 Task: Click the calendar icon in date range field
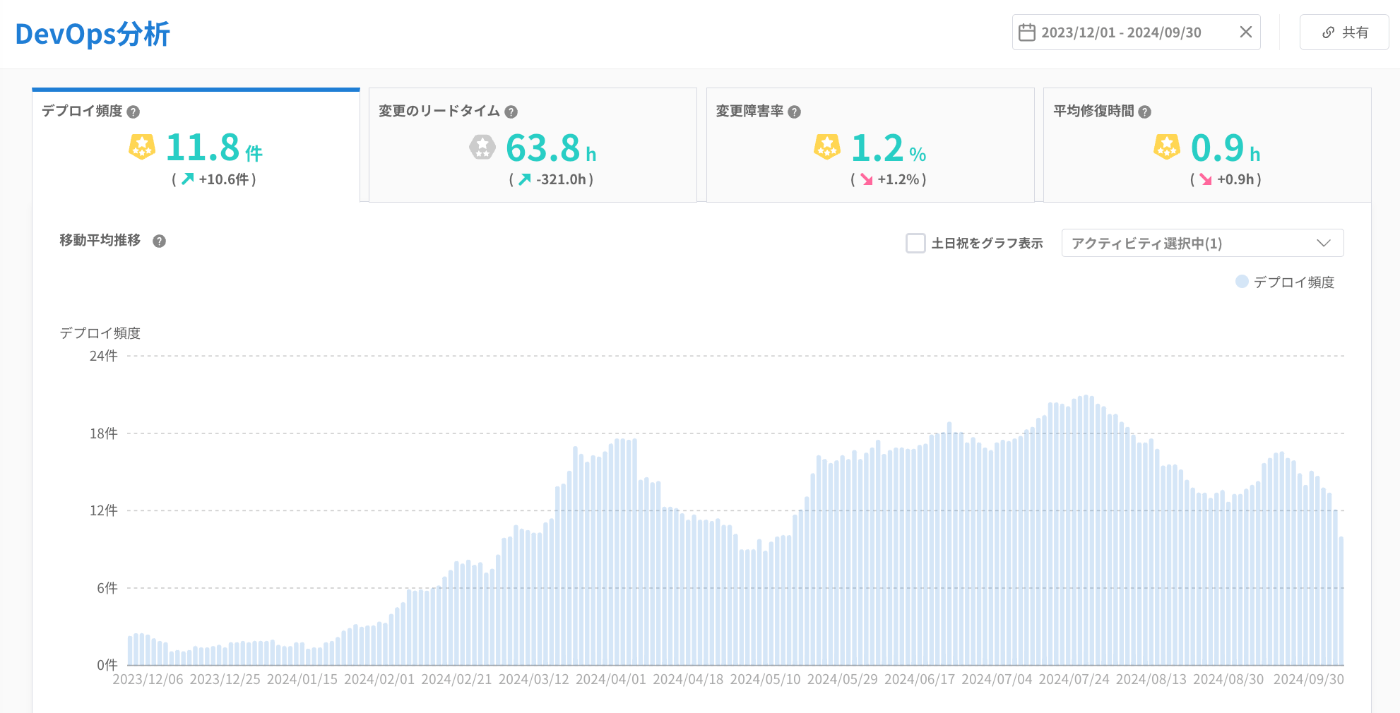coord(1026,32)
